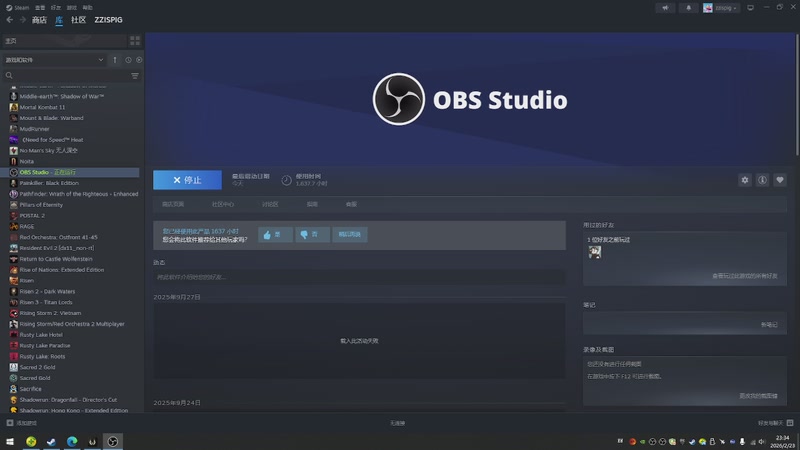Open the 讨论区 tab

pos(270,204)
